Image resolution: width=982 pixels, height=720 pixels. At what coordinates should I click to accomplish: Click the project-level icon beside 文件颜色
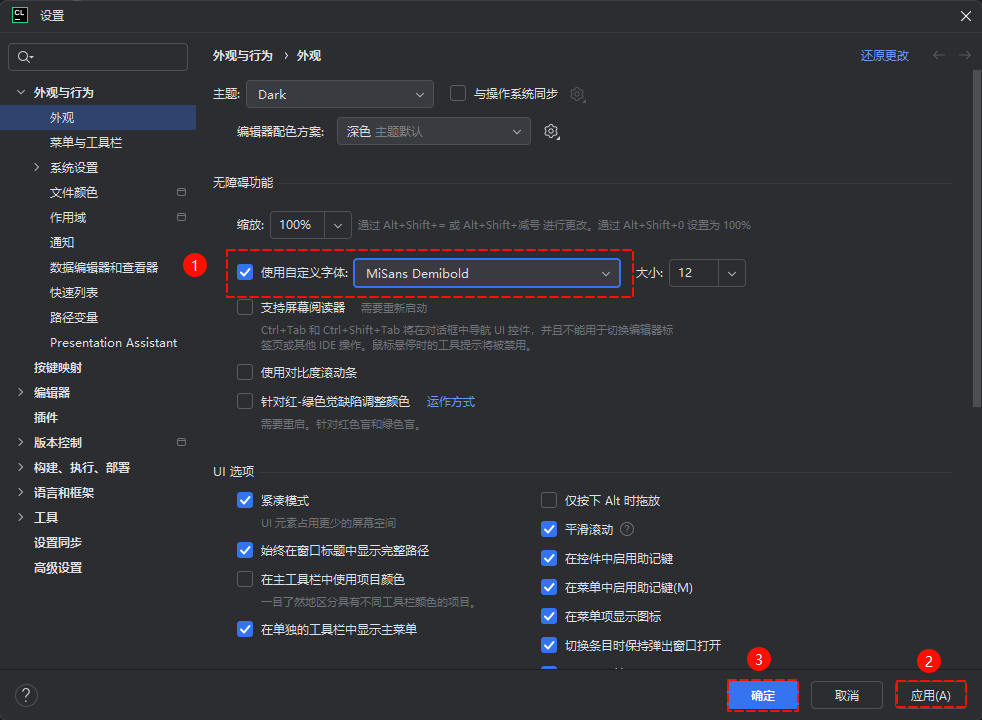[x=181, y=192]
